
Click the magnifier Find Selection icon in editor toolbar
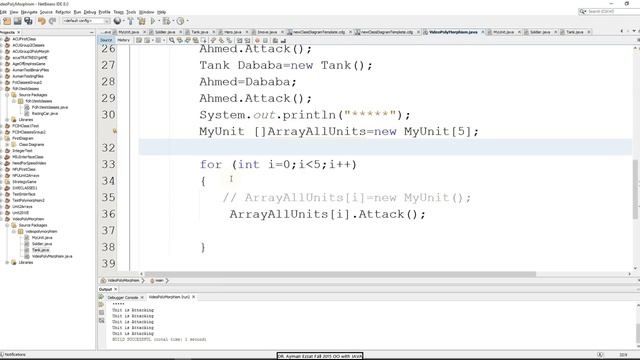coord(172,40)
